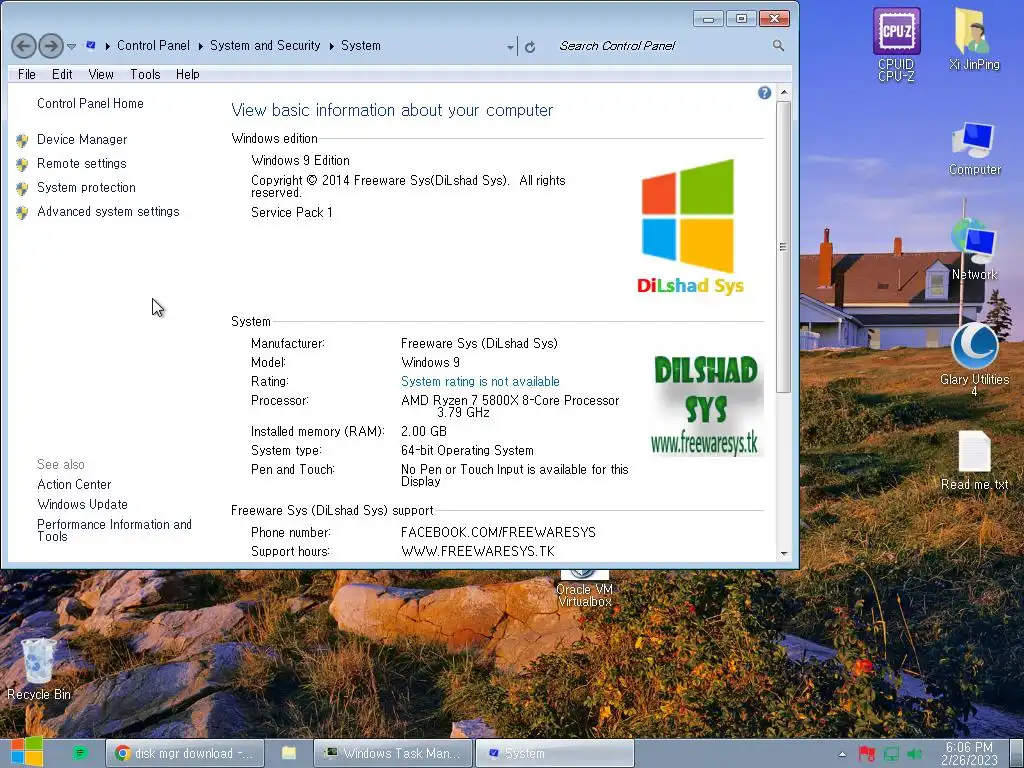This screenshot has height=768, width=1024.
Task: Click '64-bit Operating System' text
Action: [467, 450]
